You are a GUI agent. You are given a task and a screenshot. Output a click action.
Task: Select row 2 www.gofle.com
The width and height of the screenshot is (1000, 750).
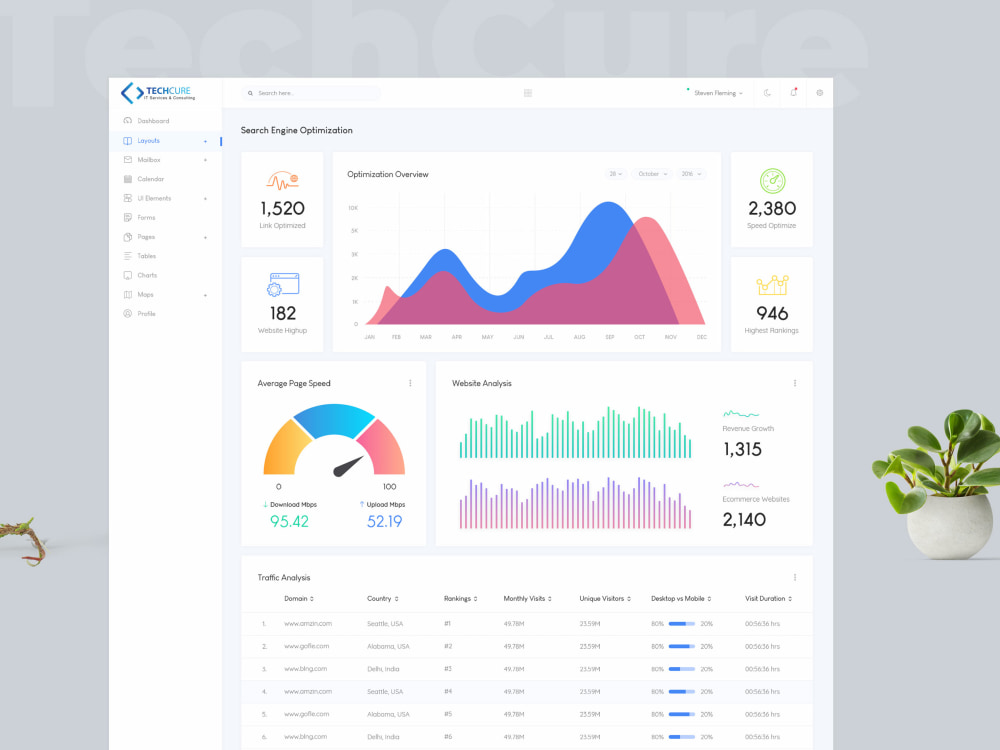(527, 646)
